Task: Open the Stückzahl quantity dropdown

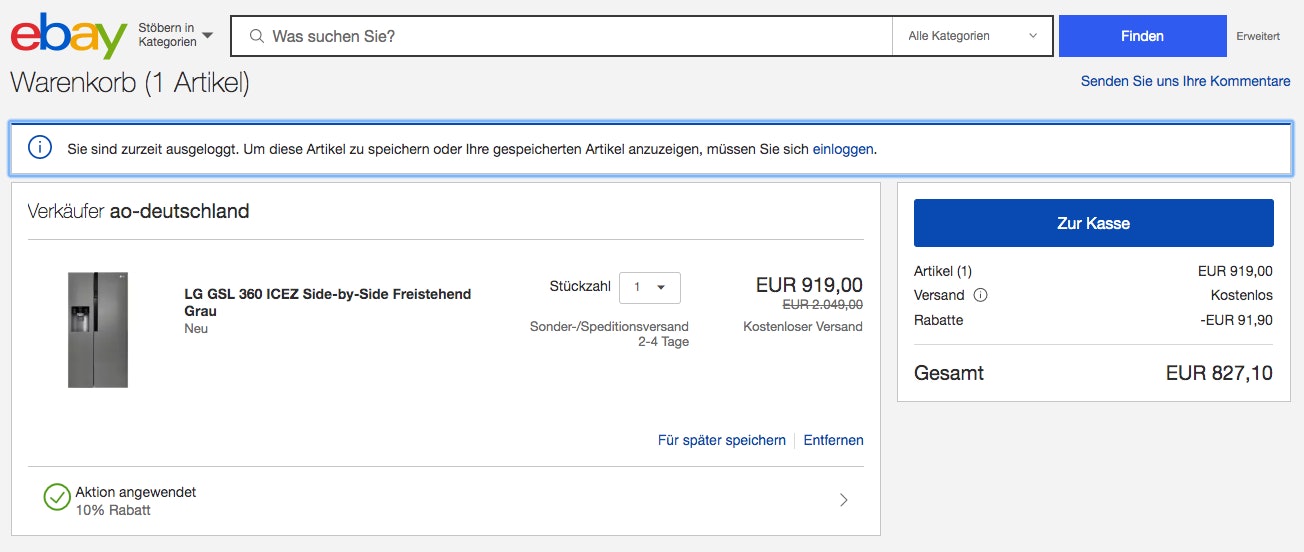Action: [x=650, y=288]
